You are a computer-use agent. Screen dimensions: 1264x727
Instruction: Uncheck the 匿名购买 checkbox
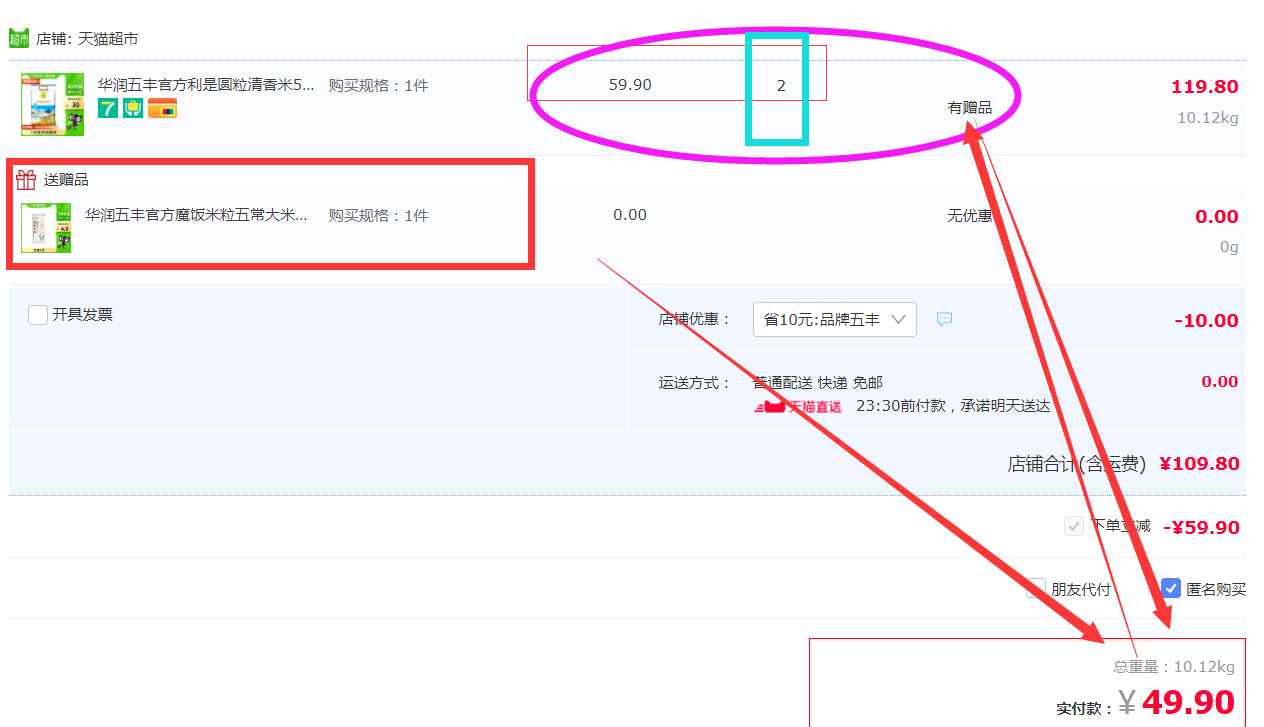click(x=1171, y=588)
